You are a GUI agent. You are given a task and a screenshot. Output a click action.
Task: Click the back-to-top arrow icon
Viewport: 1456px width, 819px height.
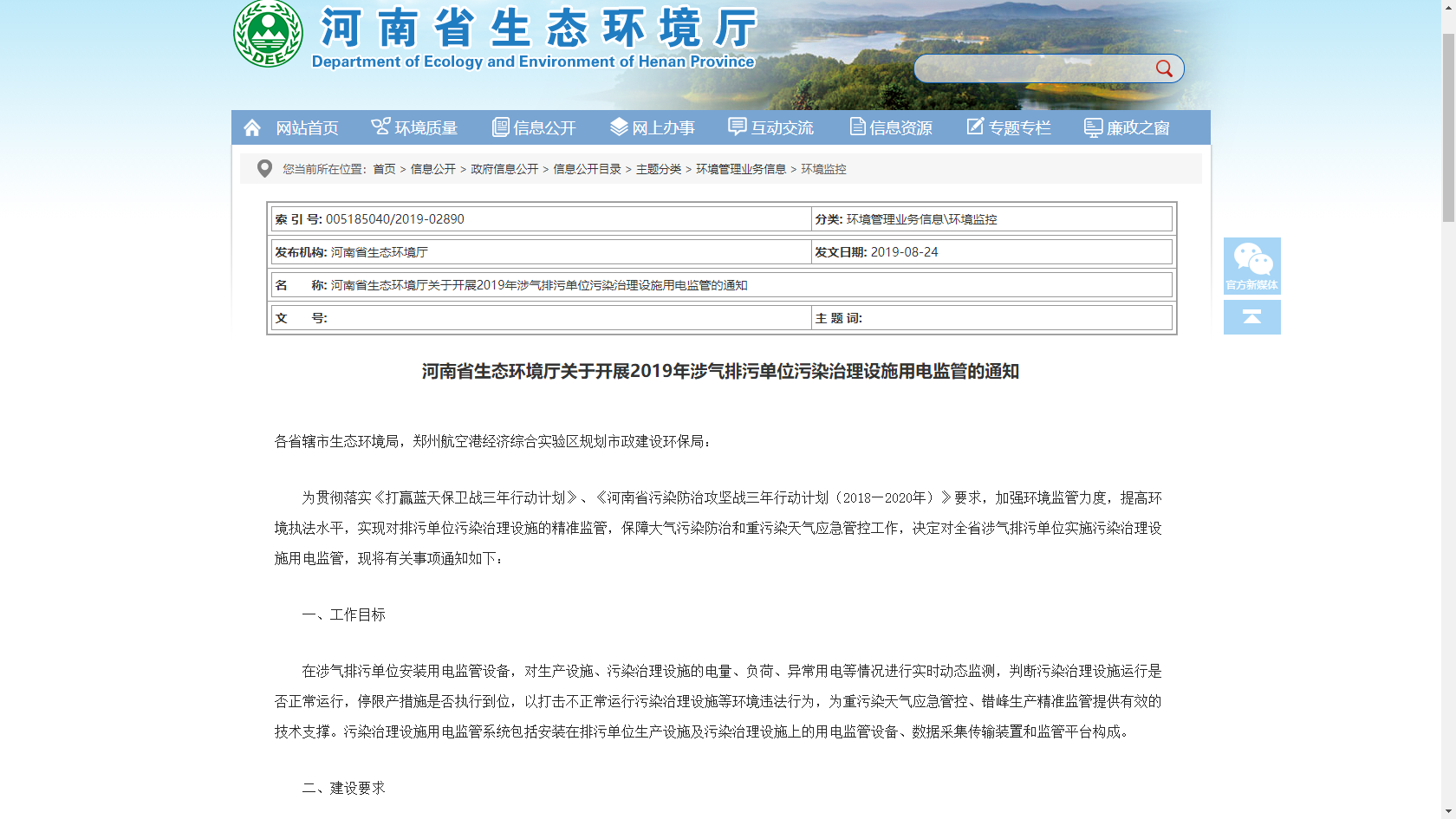point(1251,317)
